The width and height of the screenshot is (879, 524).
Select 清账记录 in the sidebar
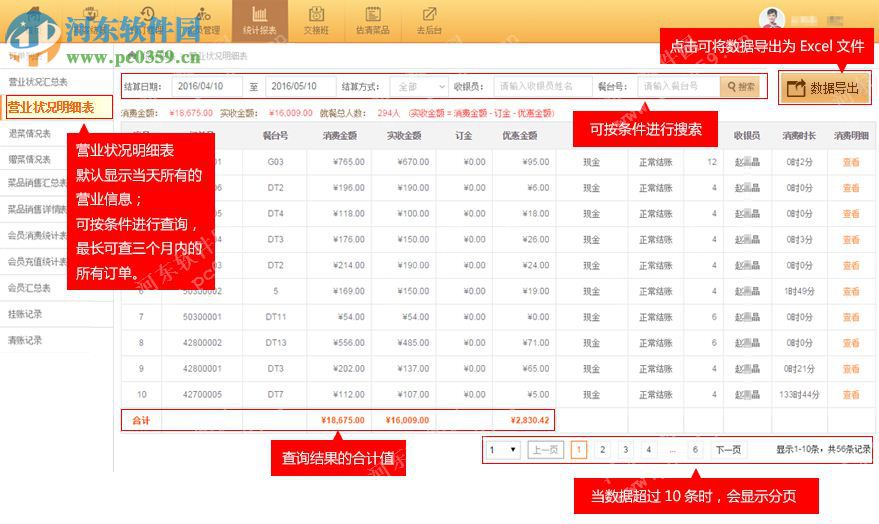tap(25, 340)
